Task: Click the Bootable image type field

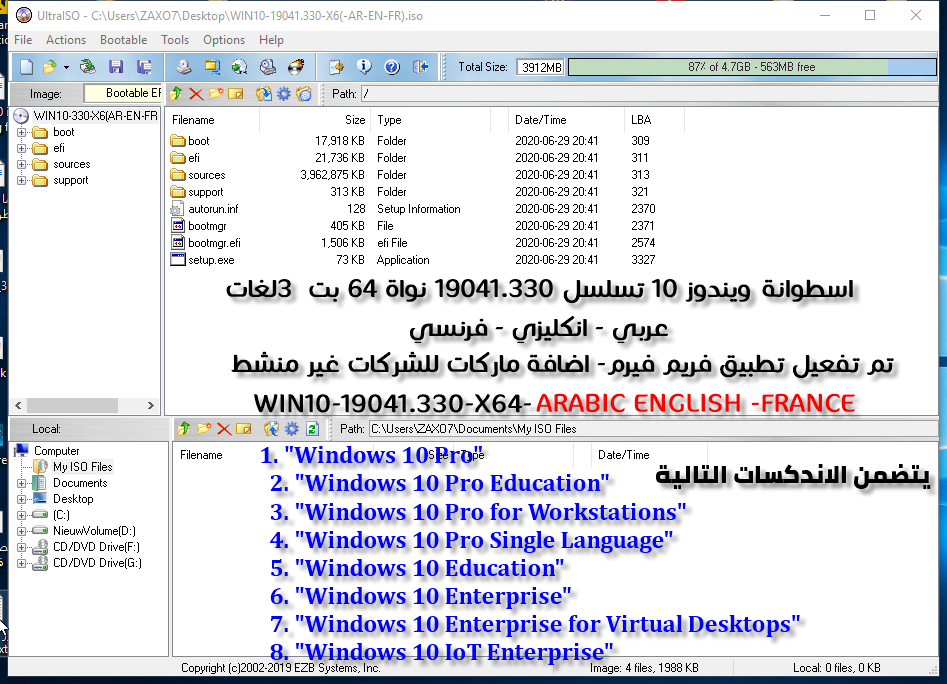Action: (x=123, y=93)
